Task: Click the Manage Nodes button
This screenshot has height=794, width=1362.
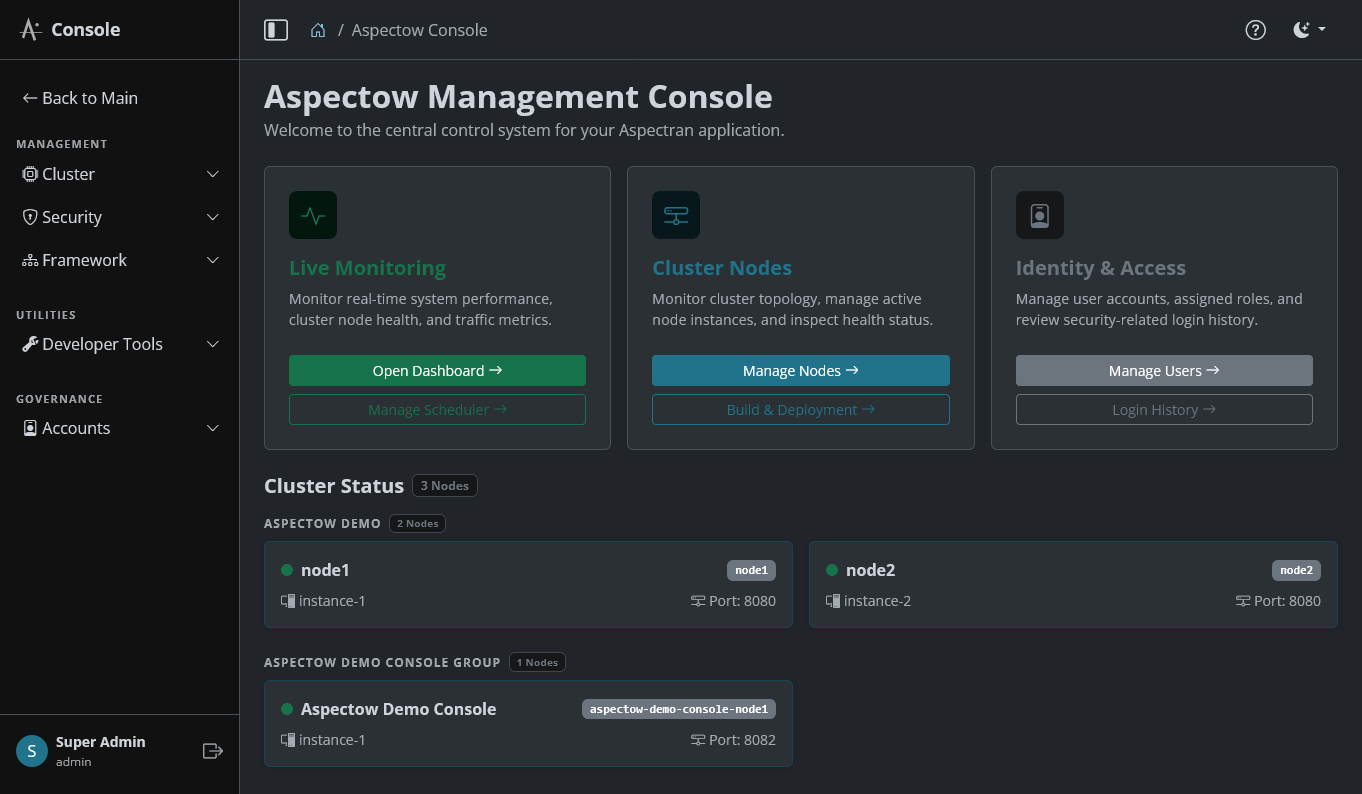Action: coord(801,370)
